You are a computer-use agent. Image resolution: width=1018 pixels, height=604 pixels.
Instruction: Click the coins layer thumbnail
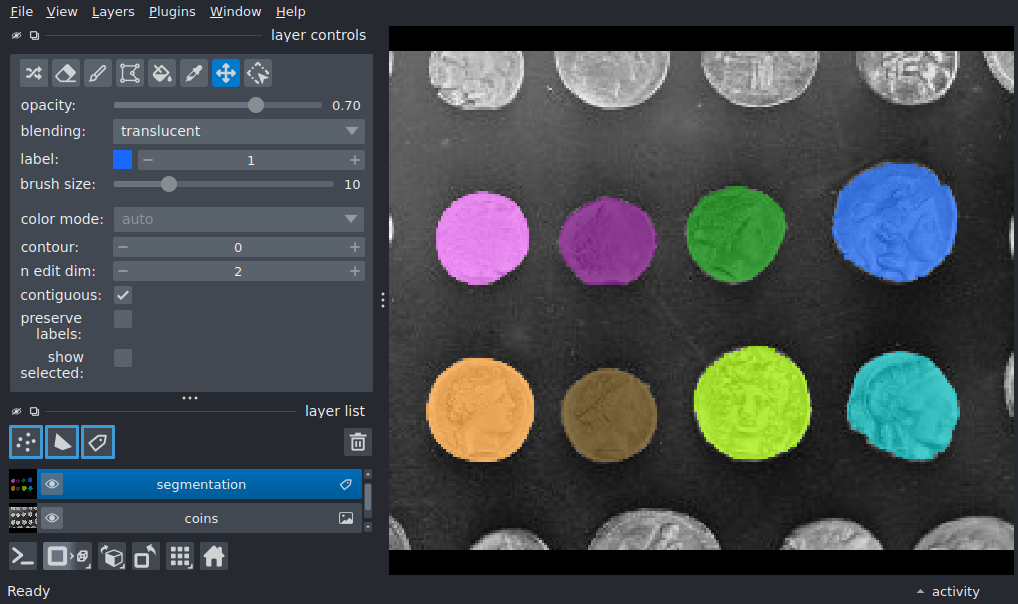click(x=23, y=518)
